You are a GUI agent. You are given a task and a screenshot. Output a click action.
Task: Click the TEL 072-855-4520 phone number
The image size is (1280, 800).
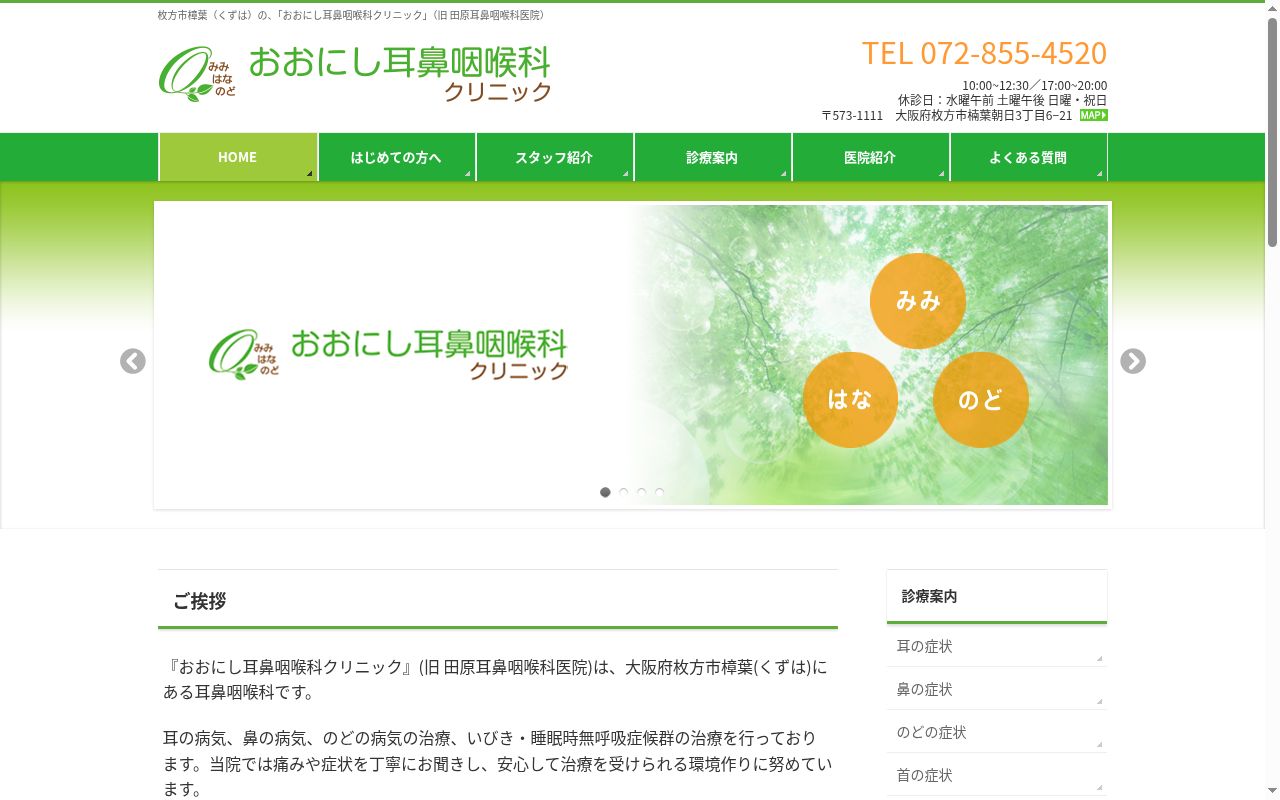(984, 53)
